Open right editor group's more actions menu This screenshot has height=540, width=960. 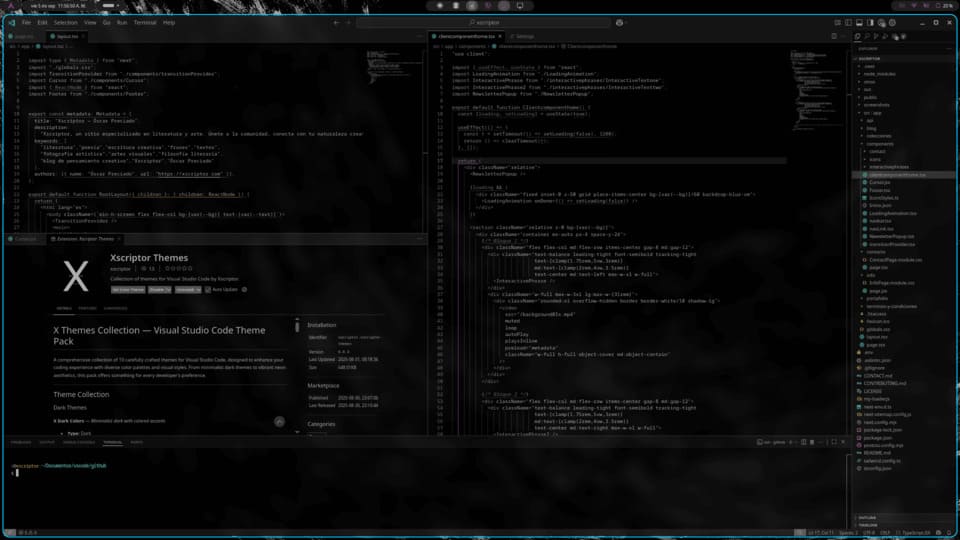pyautogui.click(x=844, y=36)
